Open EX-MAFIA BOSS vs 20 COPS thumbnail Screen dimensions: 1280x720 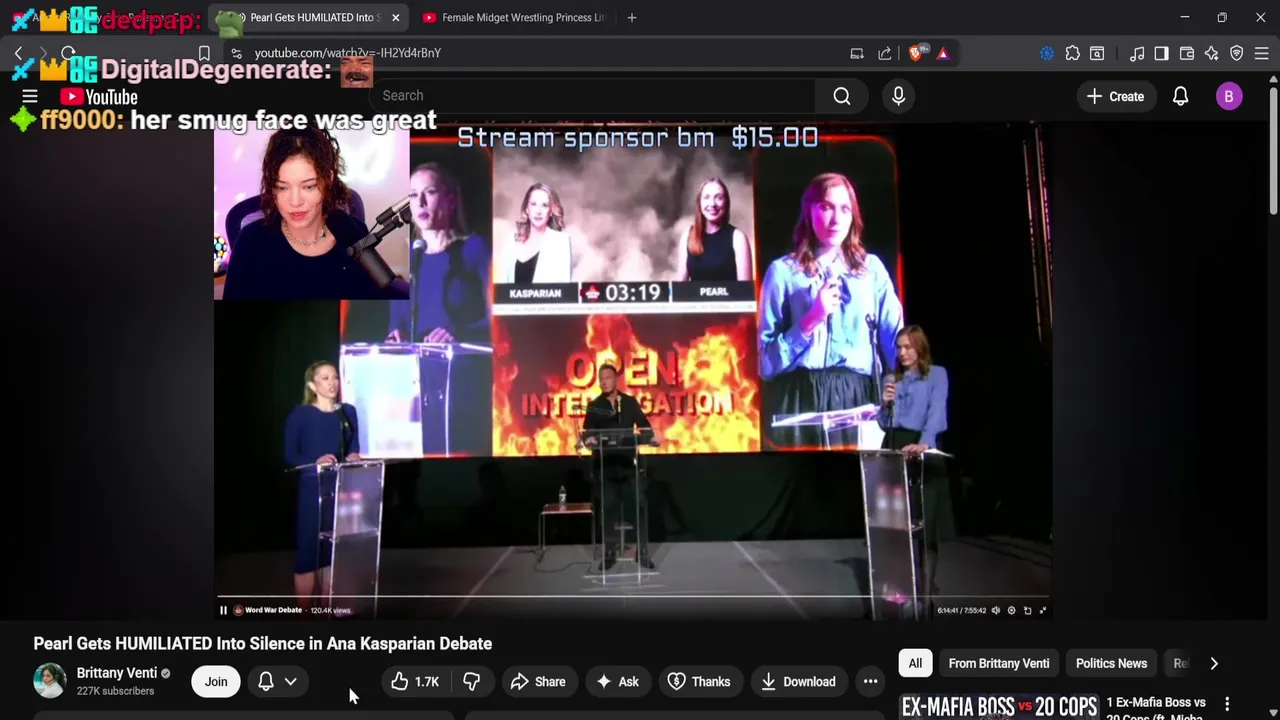click(999, 707)
